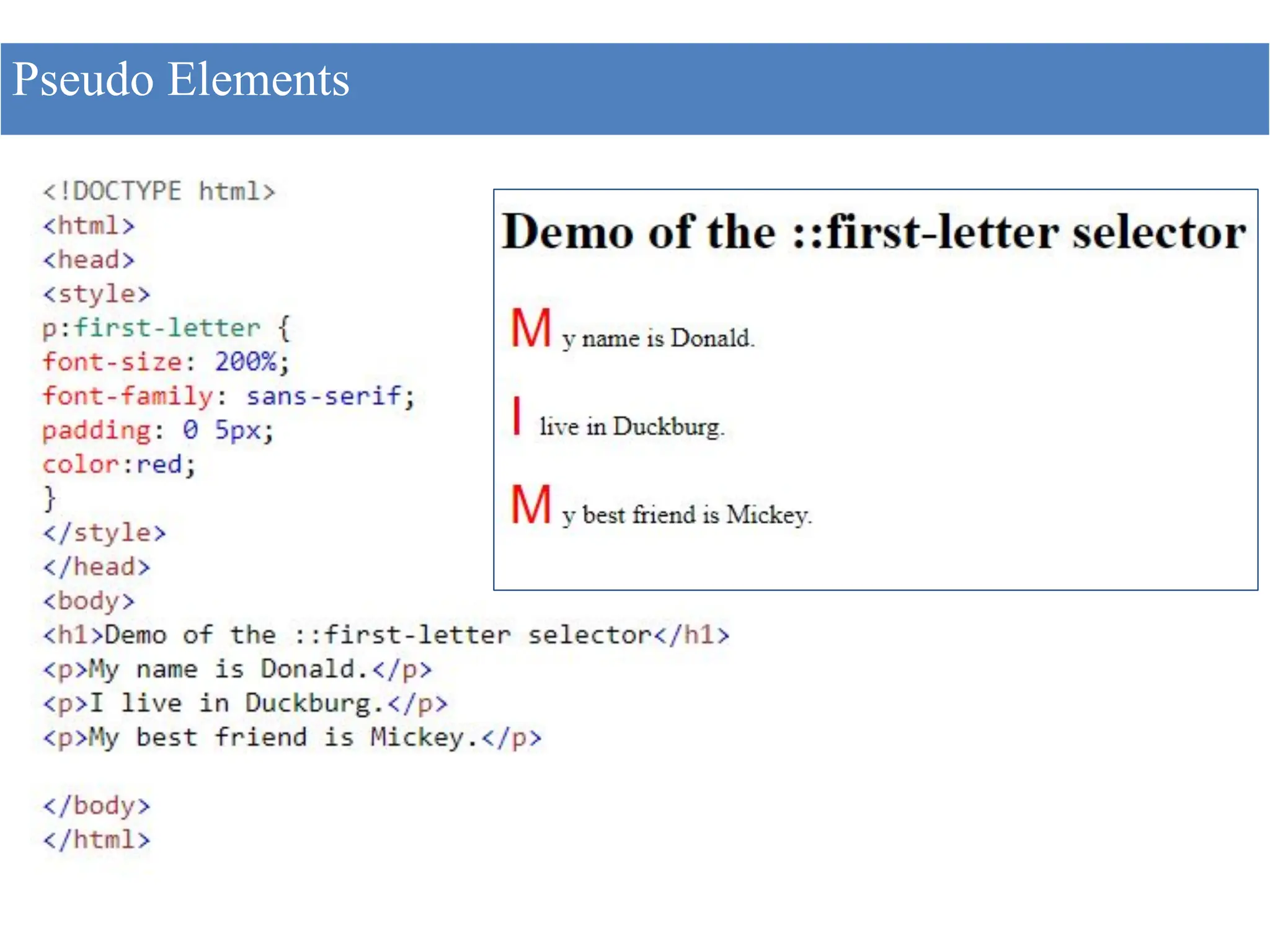Viewport: 1270px width, 952px height.
Task: Click the closing '</head>' tag line
Action: (96, 566)
